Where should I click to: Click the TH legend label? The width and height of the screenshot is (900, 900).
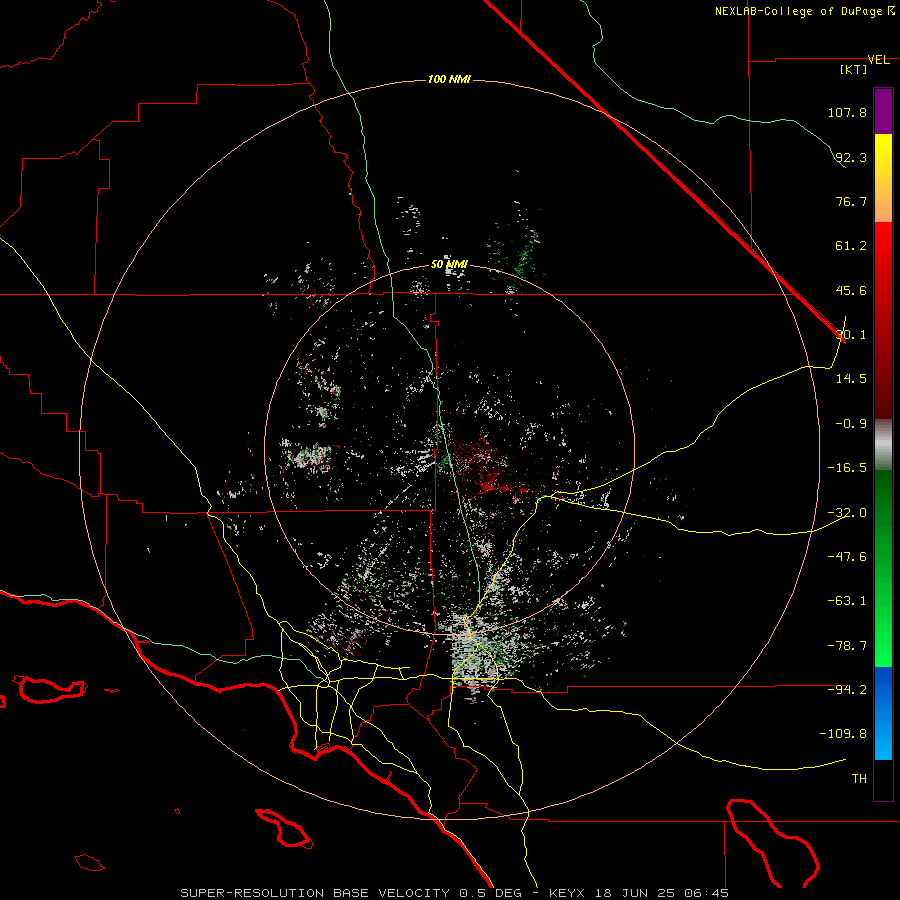click(859, 779)
